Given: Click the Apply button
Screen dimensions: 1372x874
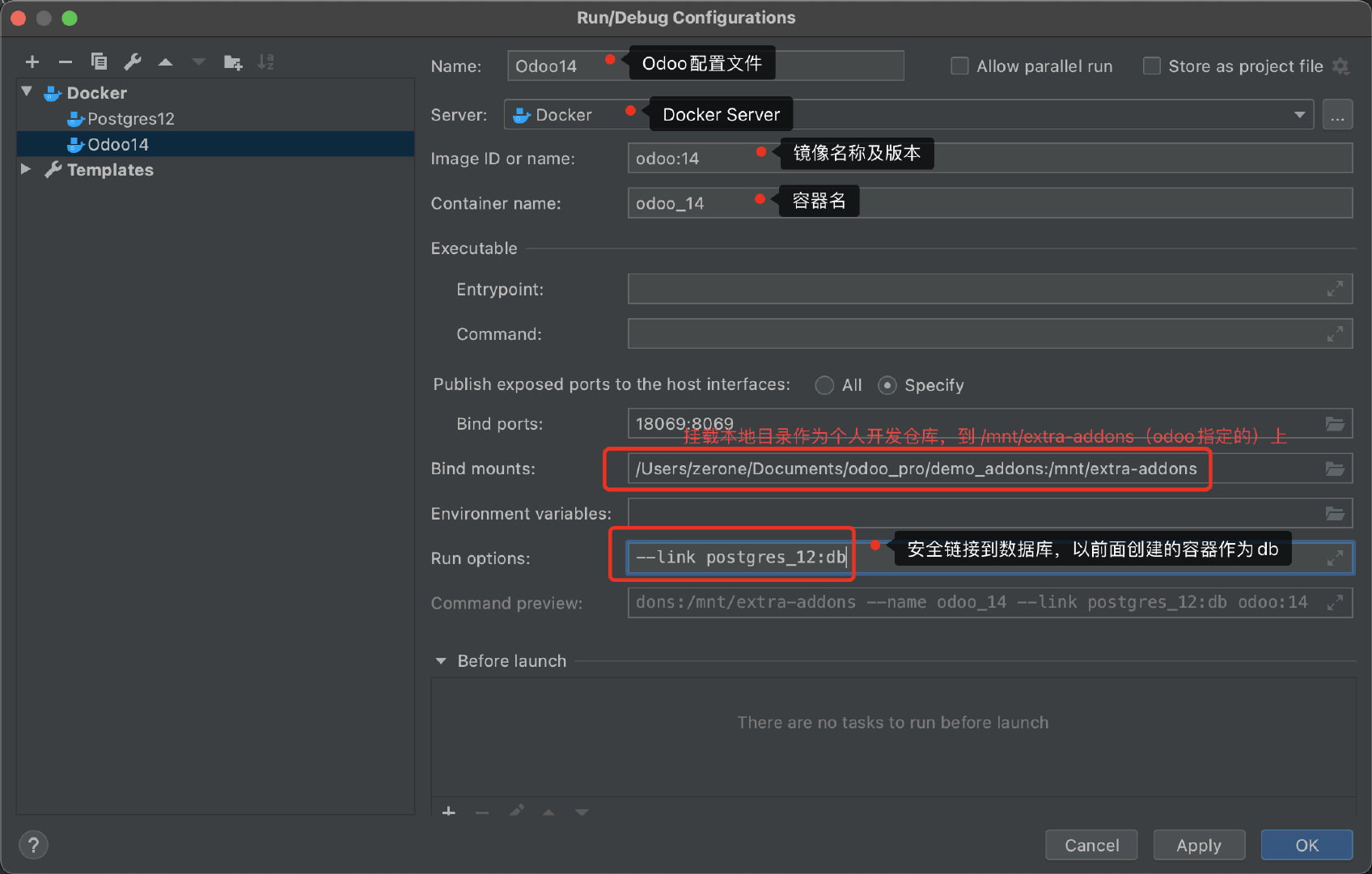Looking at the screenshot, I should coord(1199,844).
